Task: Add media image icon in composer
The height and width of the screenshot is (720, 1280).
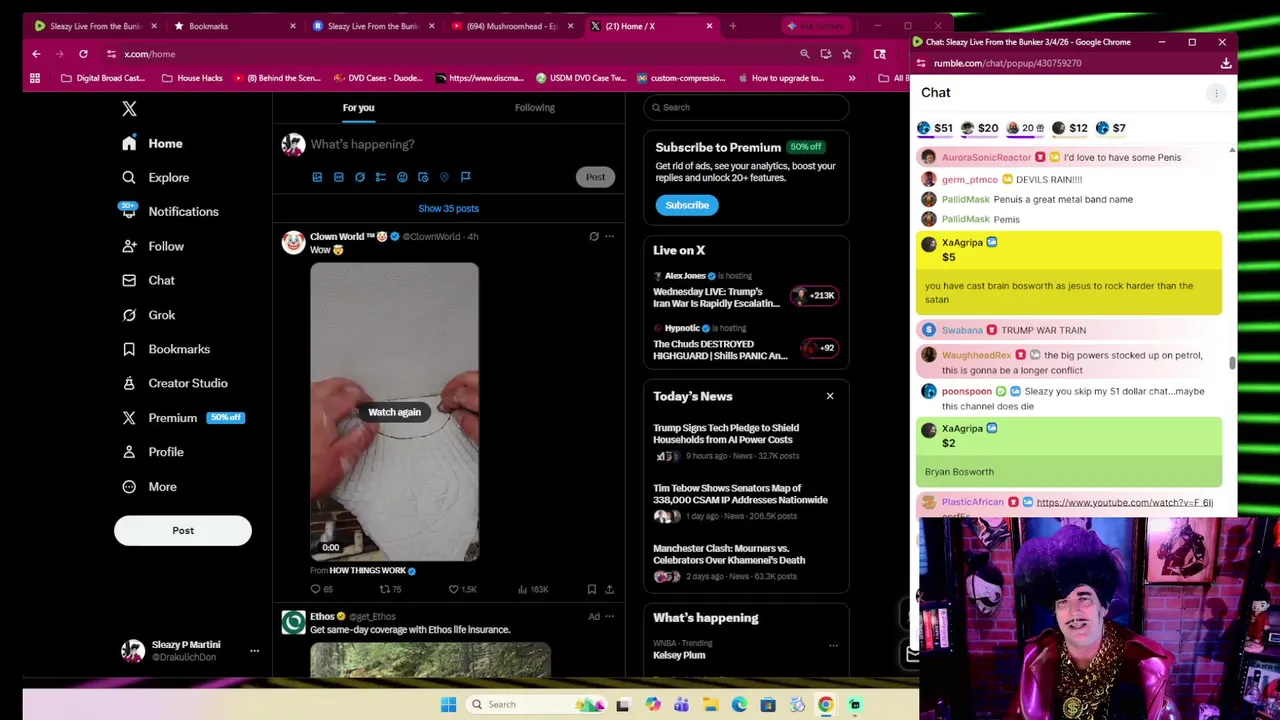Action: [x=317, y=177]
